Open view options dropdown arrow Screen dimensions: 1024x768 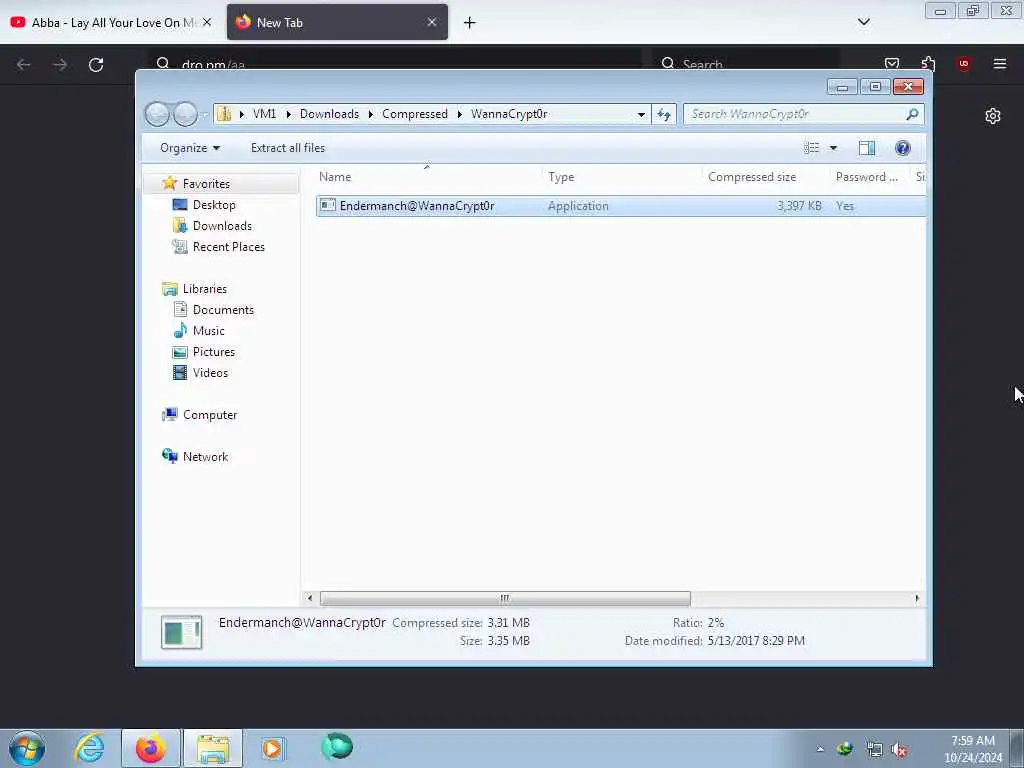coord(833,148)
